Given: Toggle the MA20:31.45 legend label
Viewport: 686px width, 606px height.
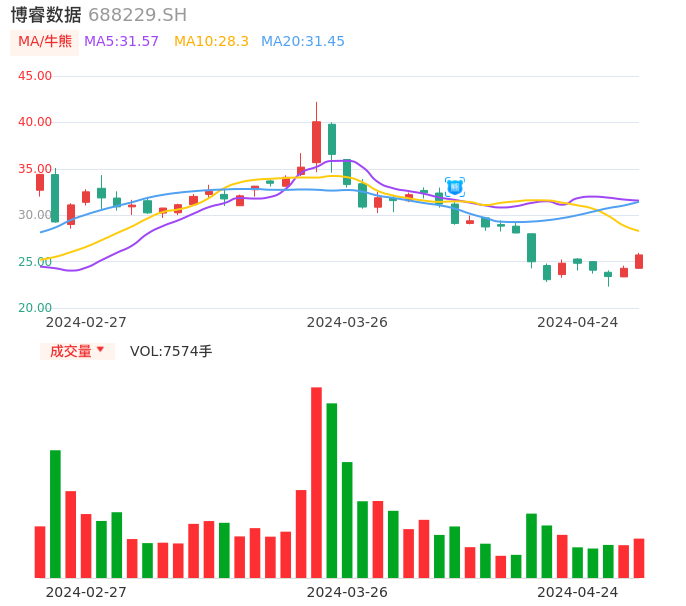Looking at the screenshot, I should (302, 42).
